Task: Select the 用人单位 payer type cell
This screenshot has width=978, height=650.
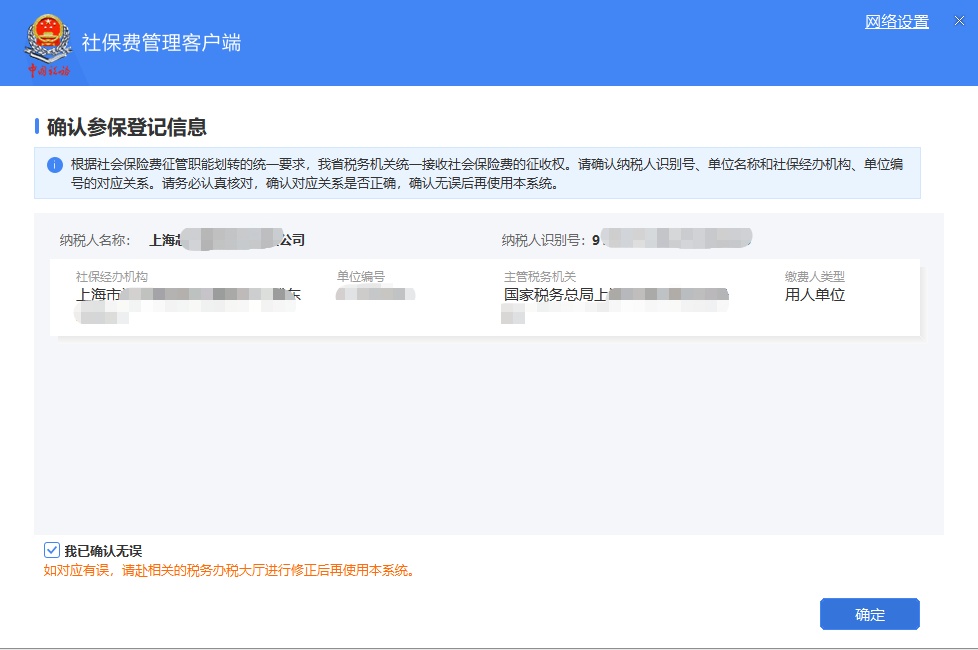Action: tap(815, 295)
